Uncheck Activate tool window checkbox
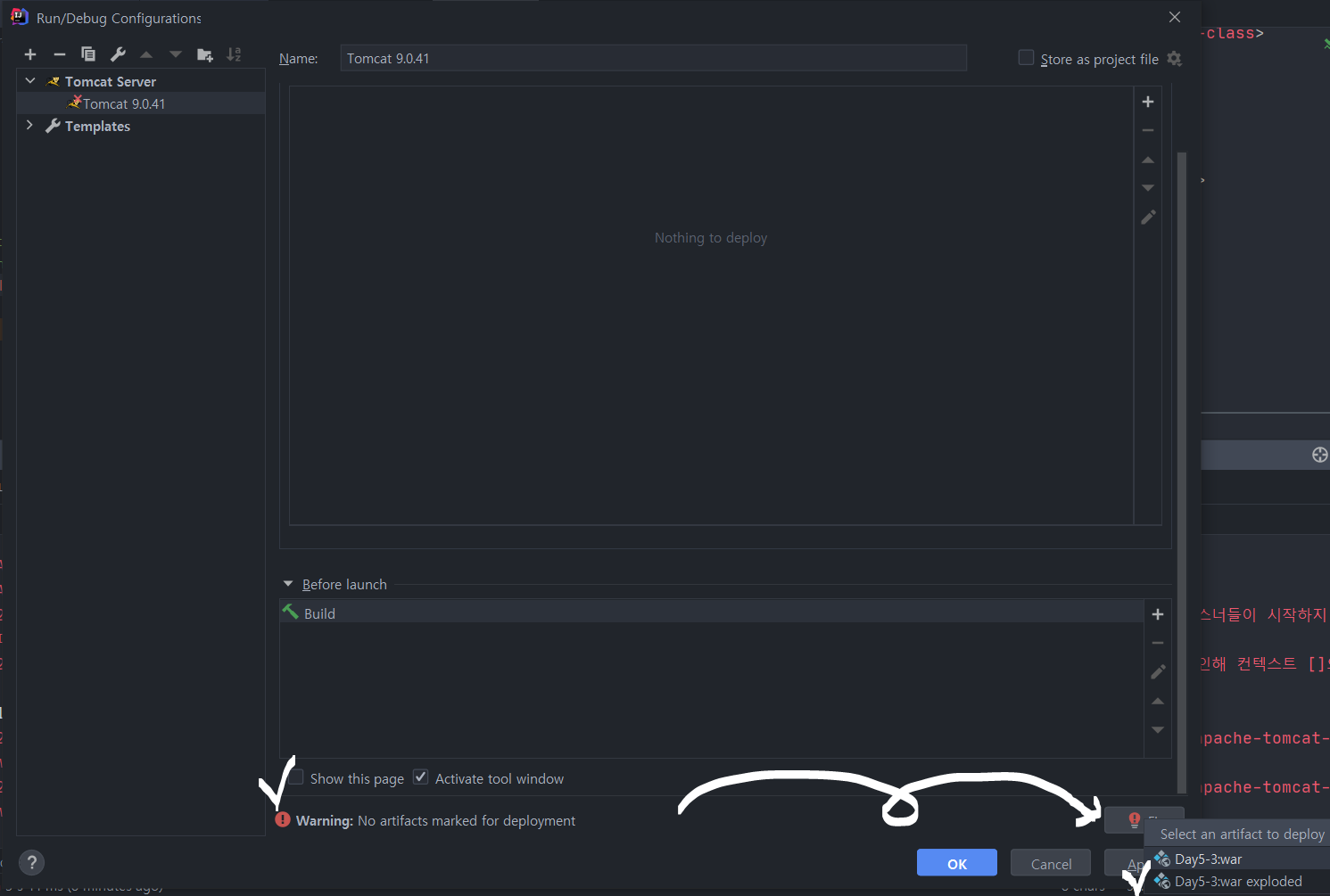The width and height of the screenshot is (1330, 896). pos(420,777)
